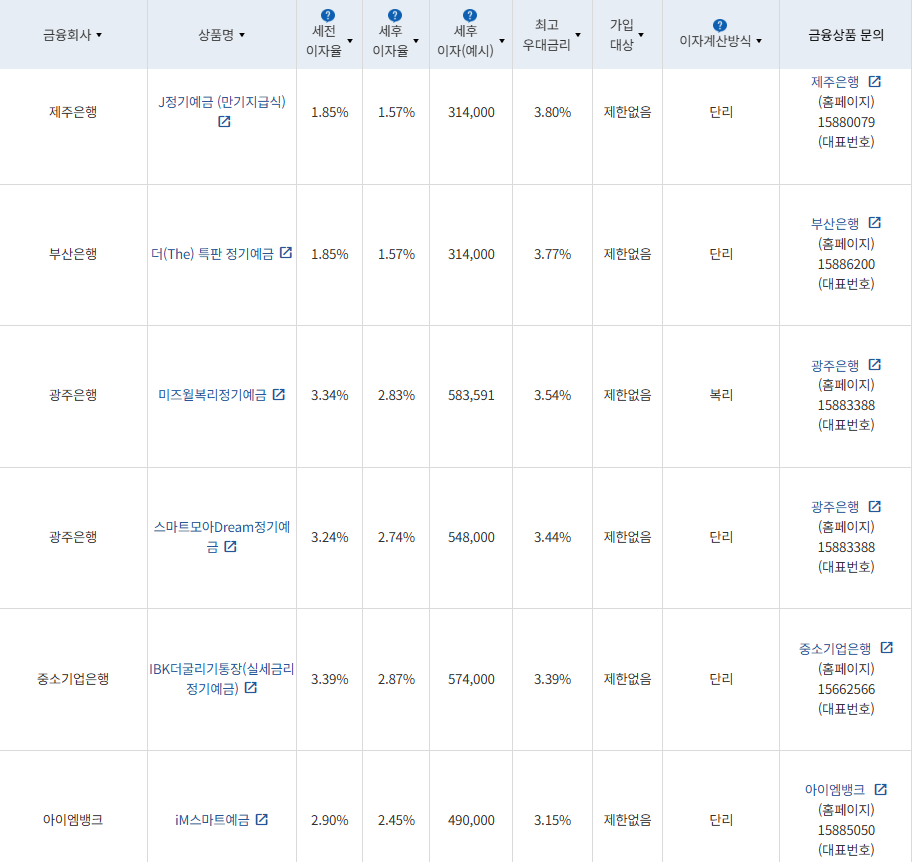Viewport: 912px width, 862px height.
Task: Sort by 가입 대상 column arrow
Action: (642, 35)
